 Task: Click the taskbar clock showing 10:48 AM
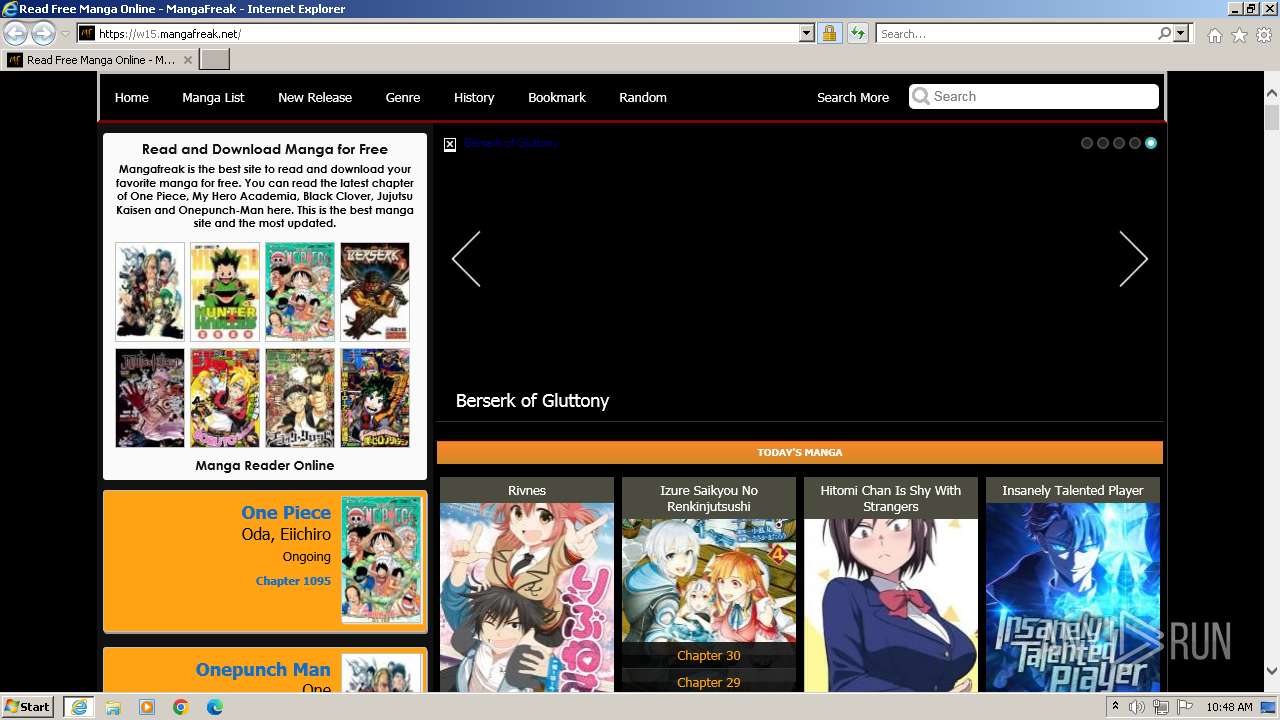[x=1229, y=707]
